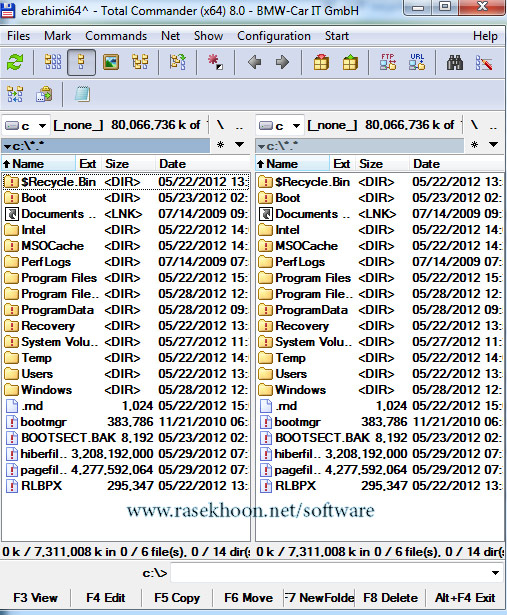Image resolution: width=507 pixels, height=615 pixels.
Task: Click the Reread source refresh icon
Action: [x=15, y=62]
